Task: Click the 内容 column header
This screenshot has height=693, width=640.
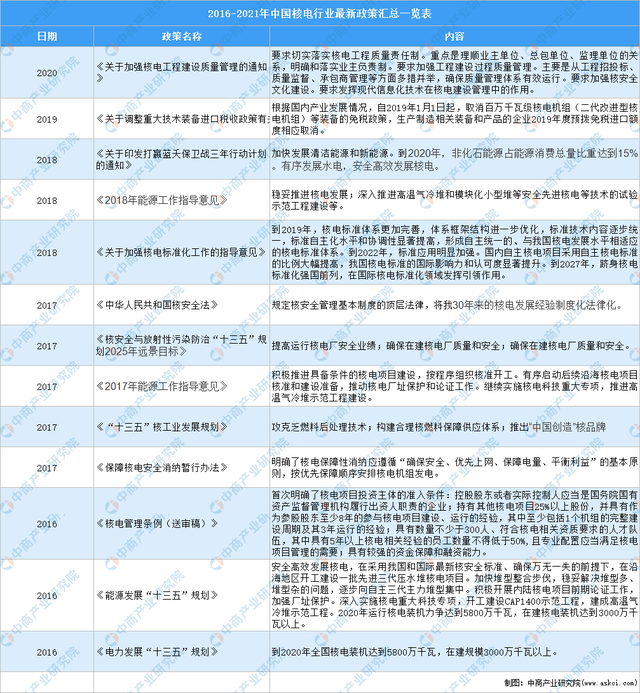Action: (454, 35)
